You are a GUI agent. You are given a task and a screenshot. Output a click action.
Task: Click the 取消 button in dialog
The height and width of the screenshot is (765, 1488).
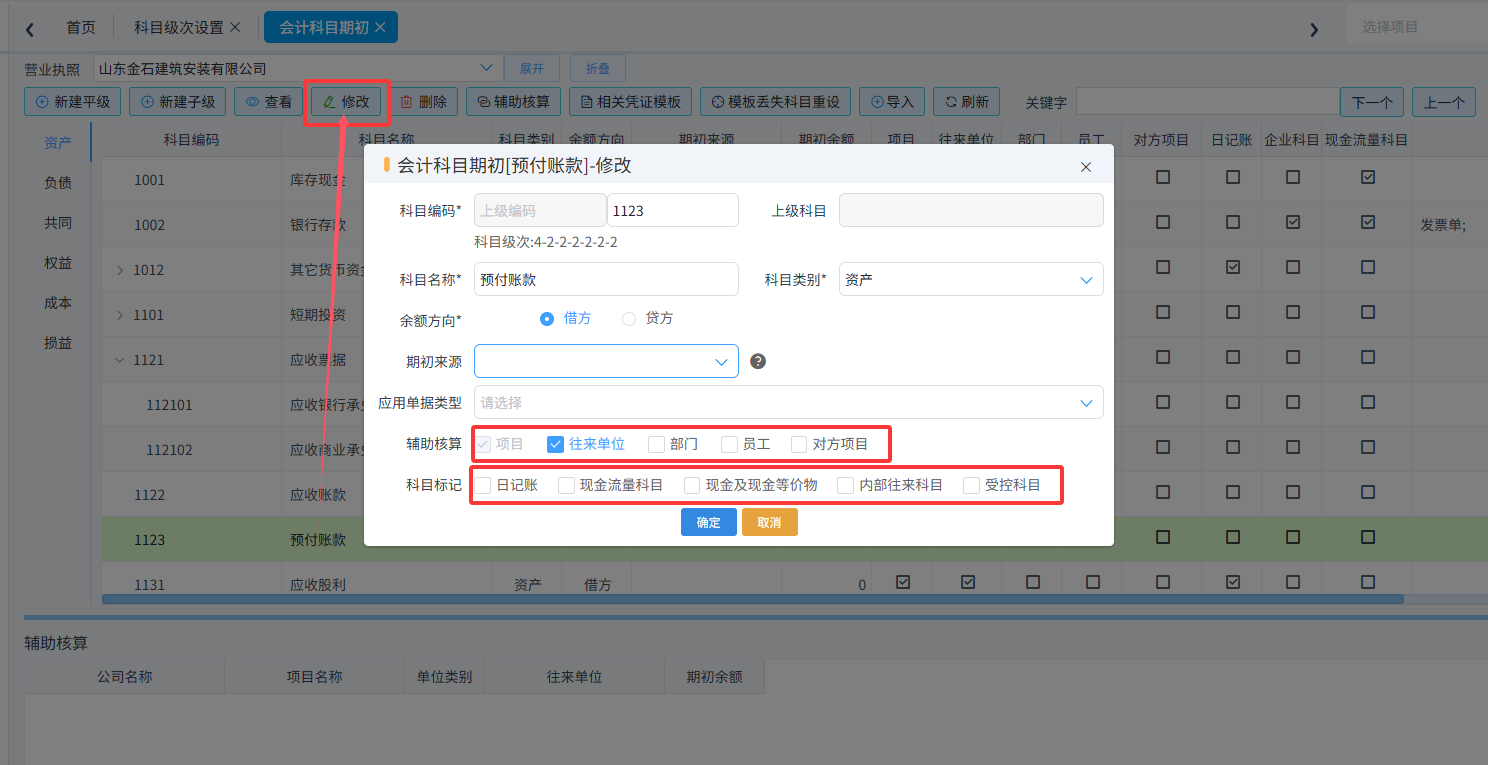click(770, 522)
